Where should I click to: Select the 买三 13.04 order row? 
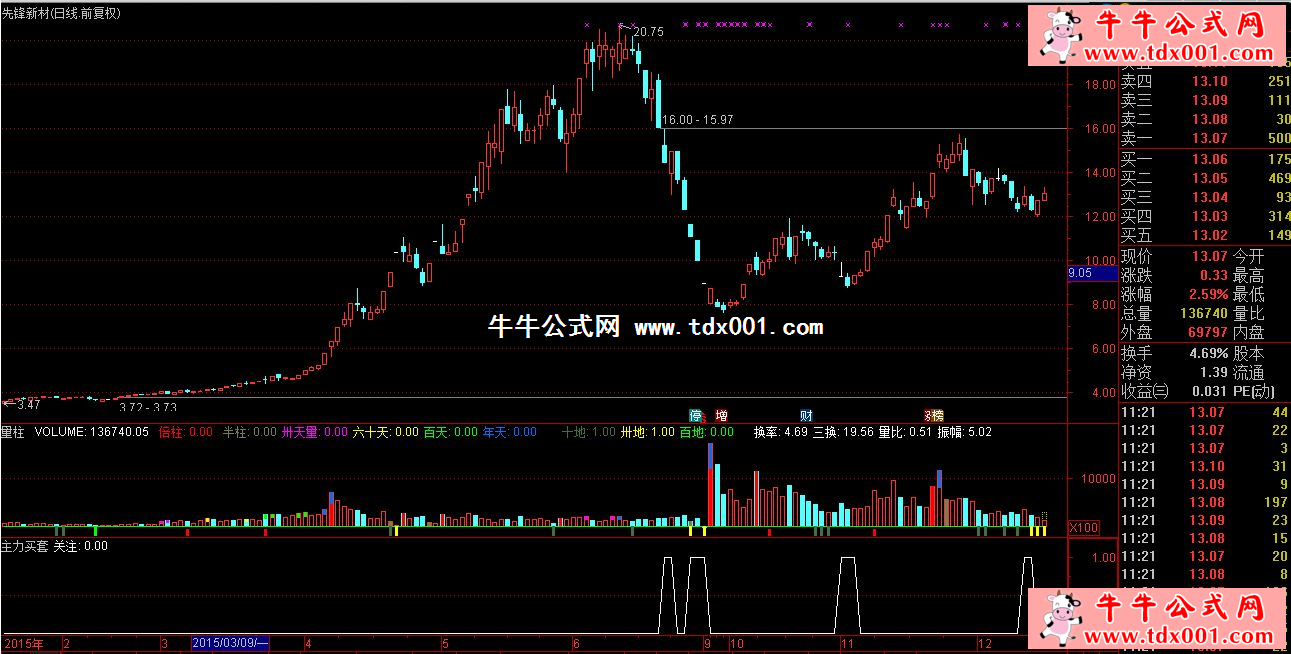(1204, 197)
